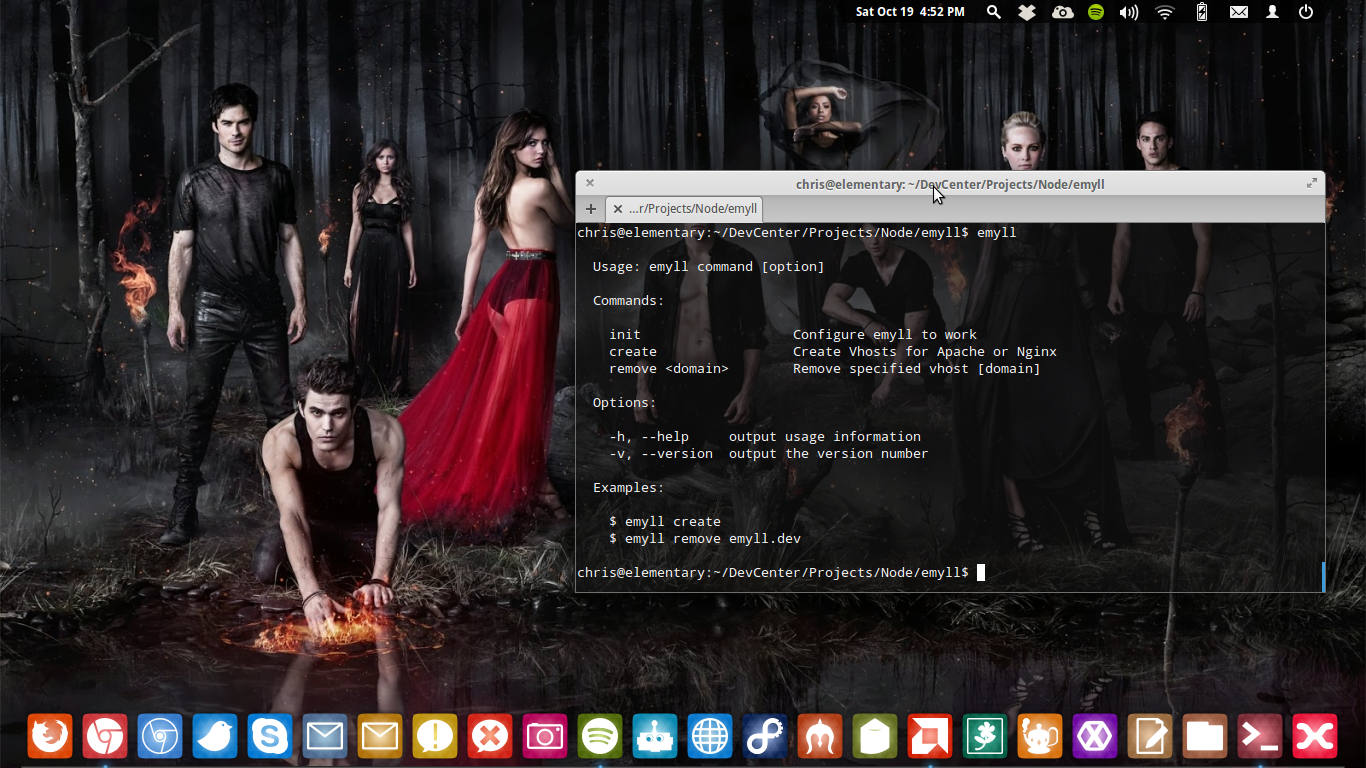Click the "Commands:" heading
Viewport: 1366px width, 768px height.
(629, 301)
